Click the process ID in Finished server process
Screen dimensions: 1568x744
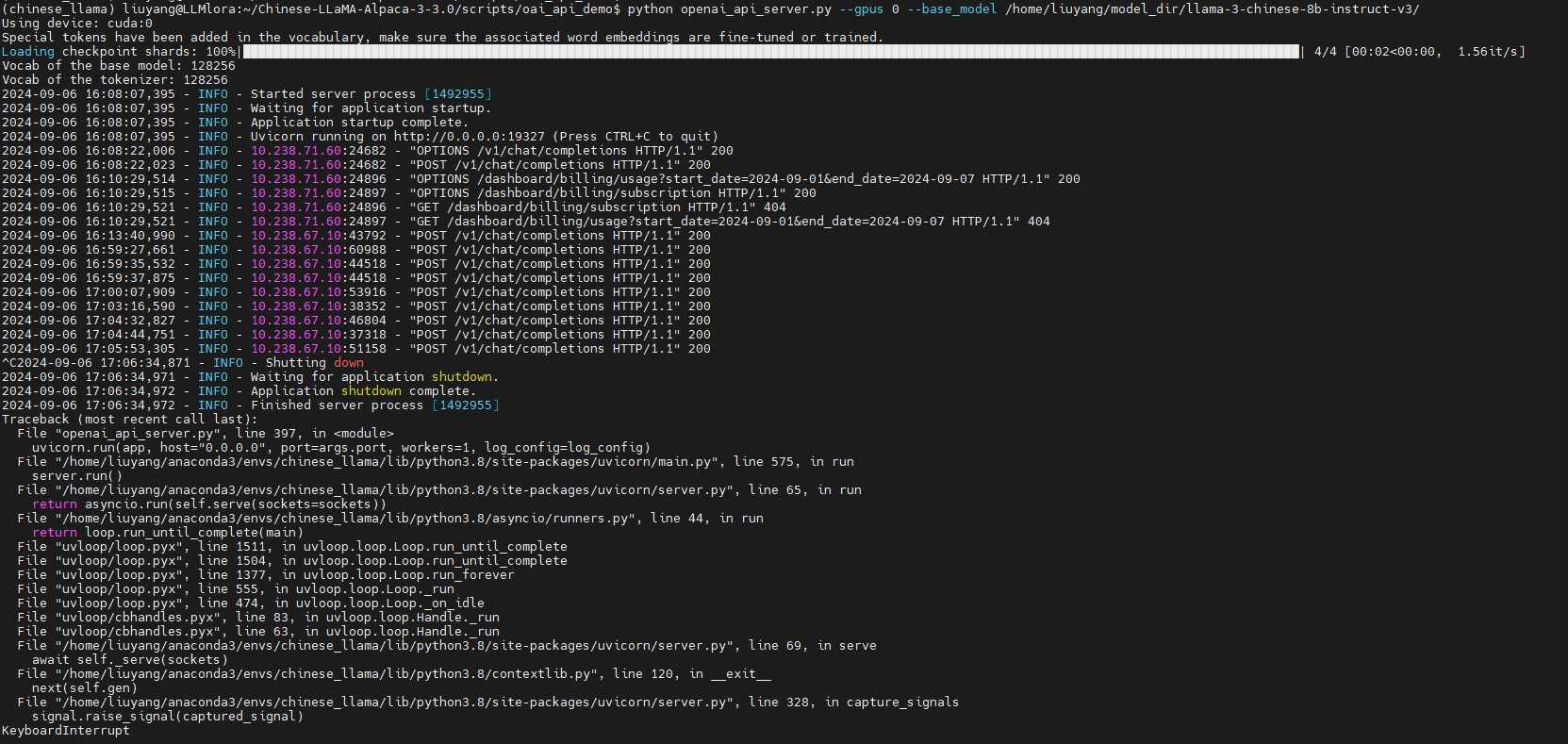point(466,405)
